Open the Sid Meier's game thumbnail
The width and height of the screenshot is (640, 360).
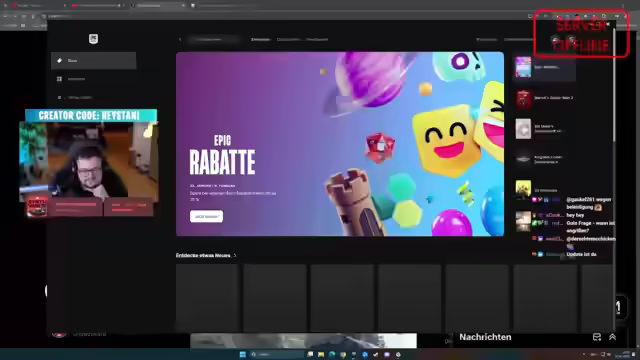[x=523, y=129]
